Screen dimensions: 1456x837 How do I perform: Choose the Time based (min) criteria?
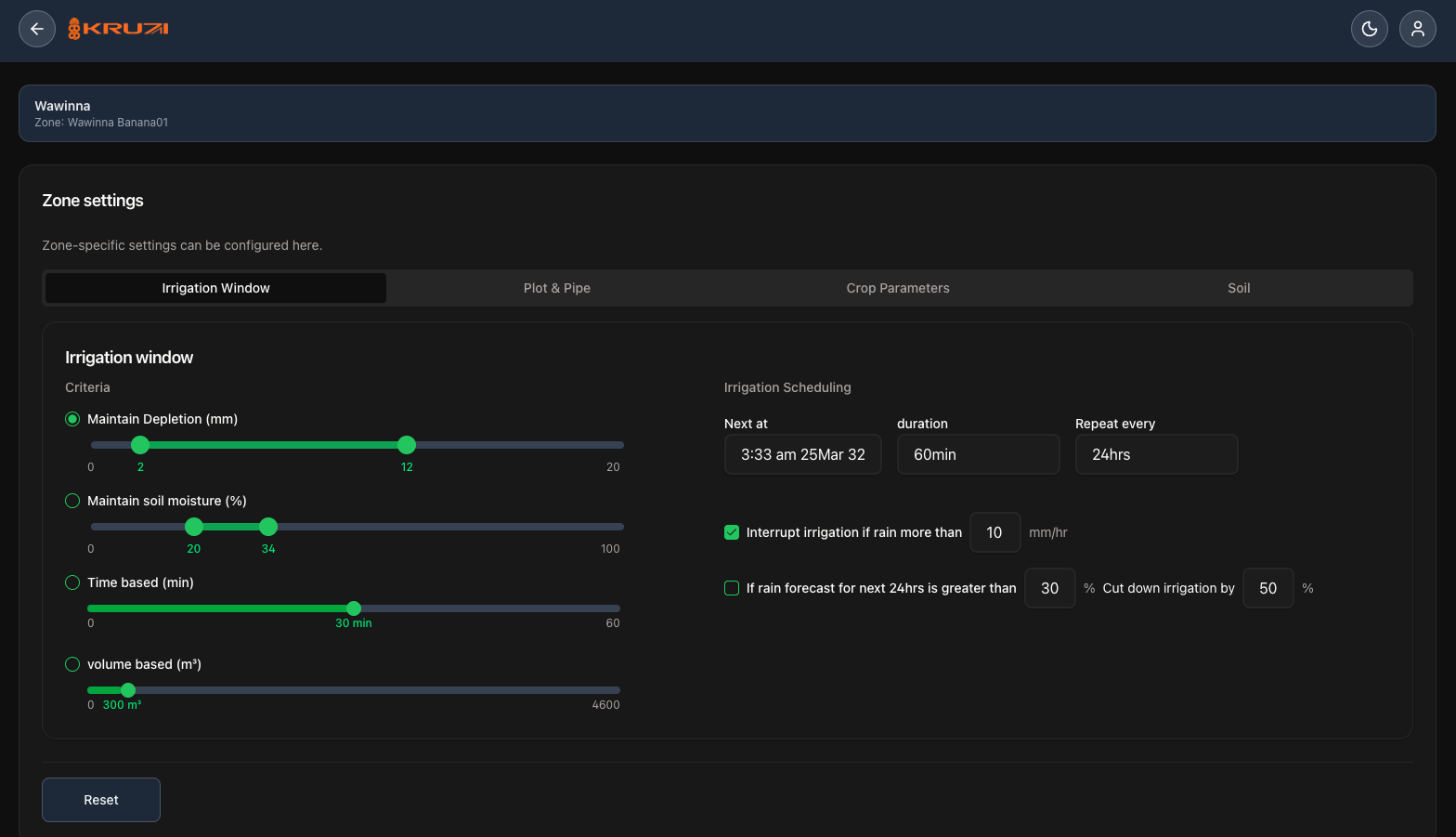pyautogui.click(x=72, y=582)
